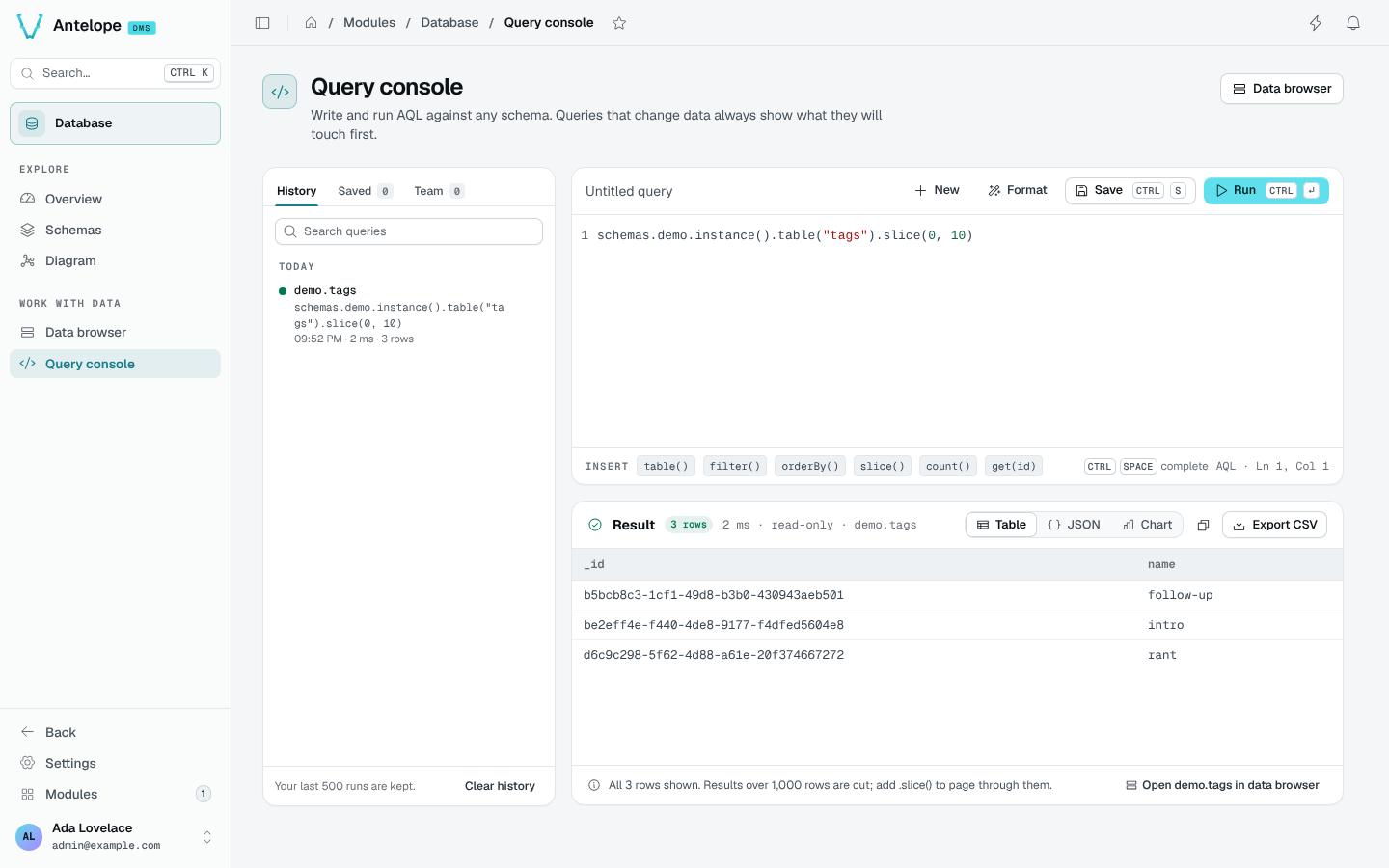Insert slice() snippet

[x=883, y=466]
